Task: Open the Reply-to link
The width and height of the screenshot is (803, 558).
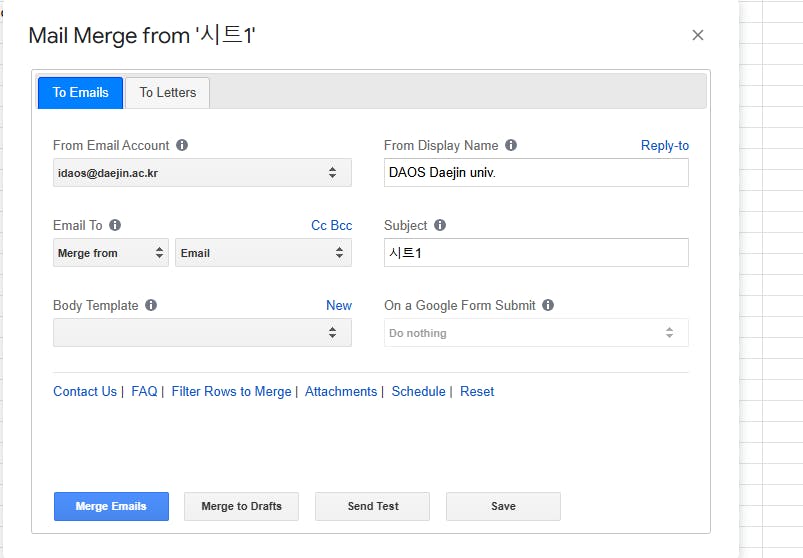Action: point(665,145)
